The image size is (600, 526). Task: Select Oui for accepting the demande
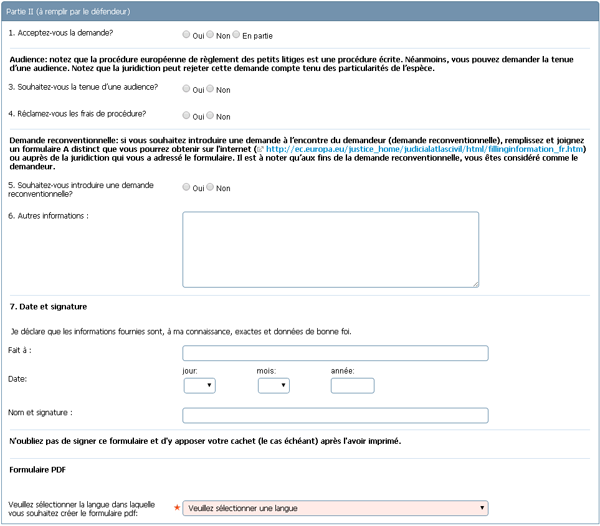(x=186, y=34)
